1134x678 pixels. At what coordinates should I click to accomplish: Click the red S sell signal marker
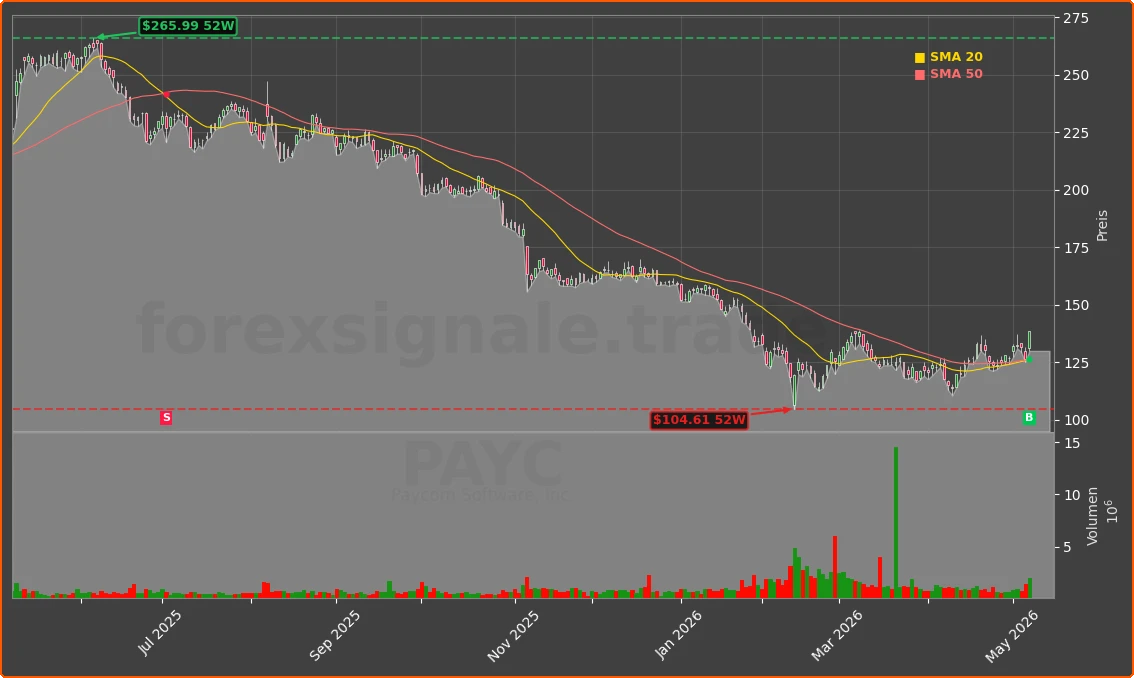pos(166,418)
